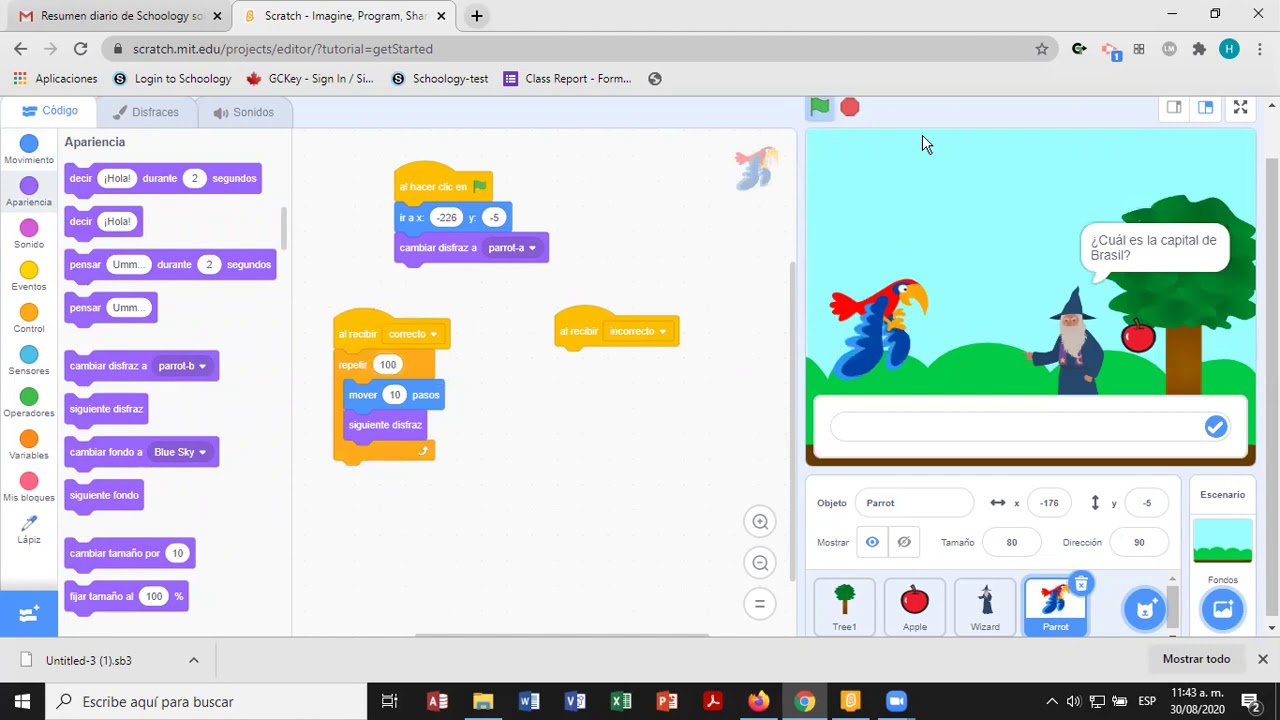
Task: Open the Sonidos tab
Action: point(243,112)
